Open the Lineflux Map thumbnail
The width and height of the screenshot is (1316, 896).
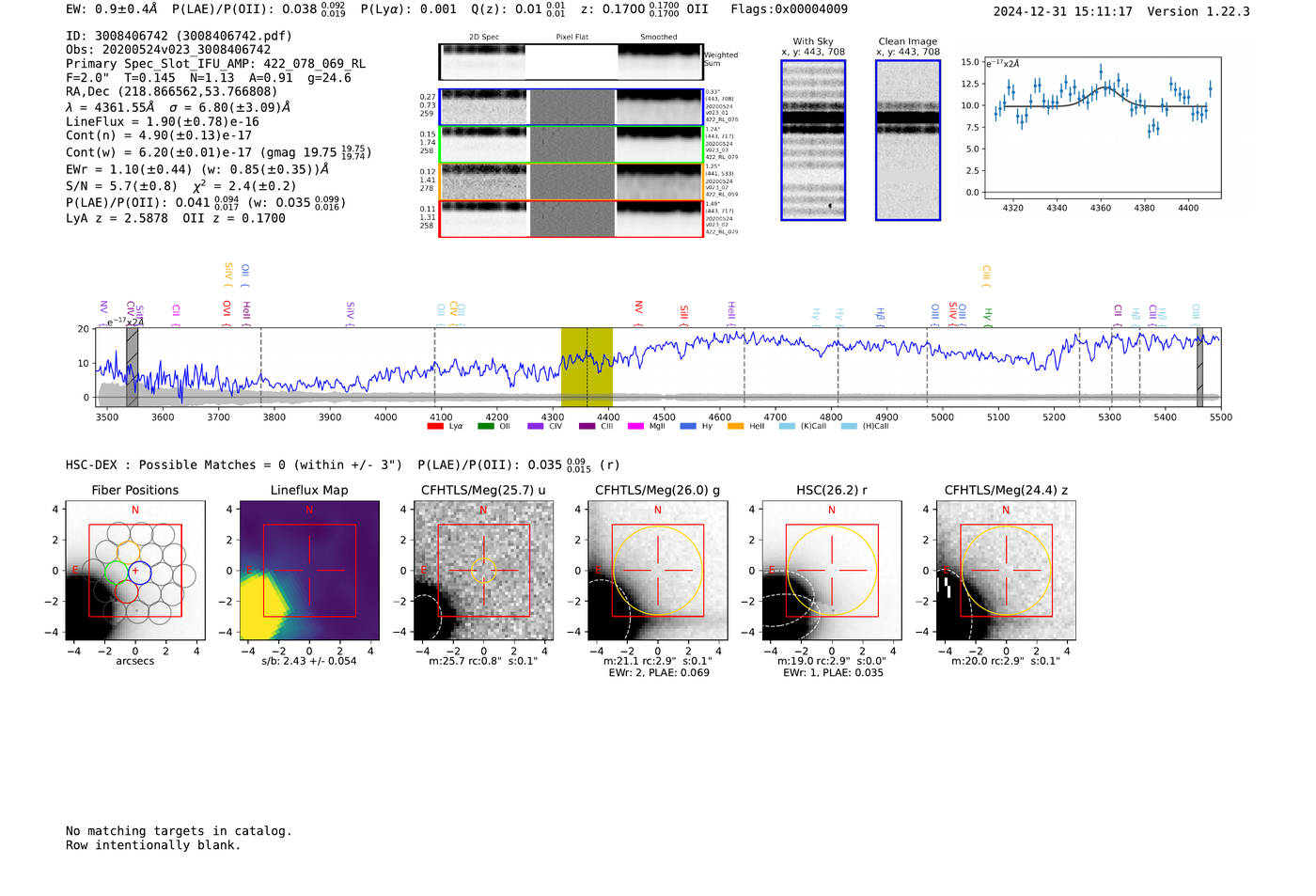(309, 571)
